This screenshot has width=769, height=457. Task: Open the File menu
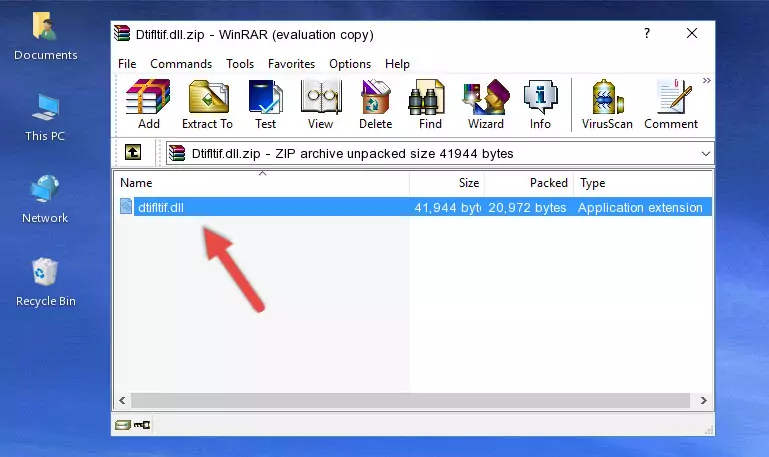(127, 64)
